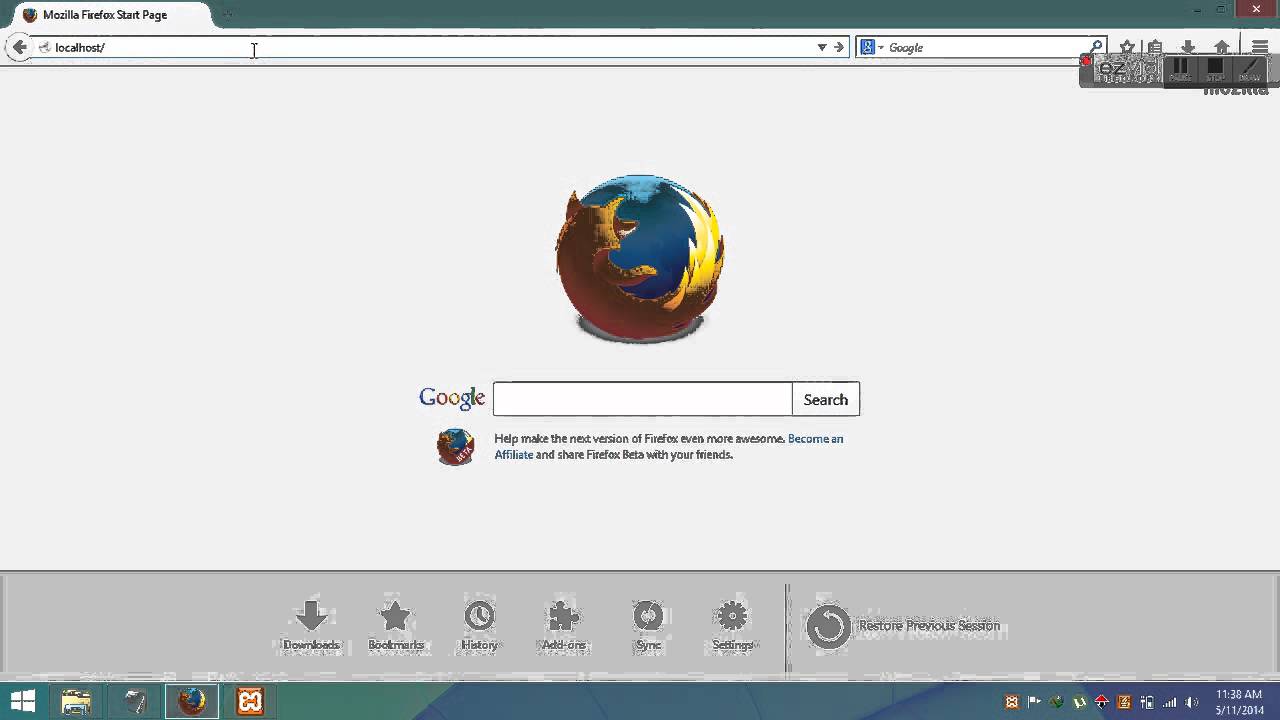Click the Search button
Viewport: 1280px width, 720px height.
826,399
